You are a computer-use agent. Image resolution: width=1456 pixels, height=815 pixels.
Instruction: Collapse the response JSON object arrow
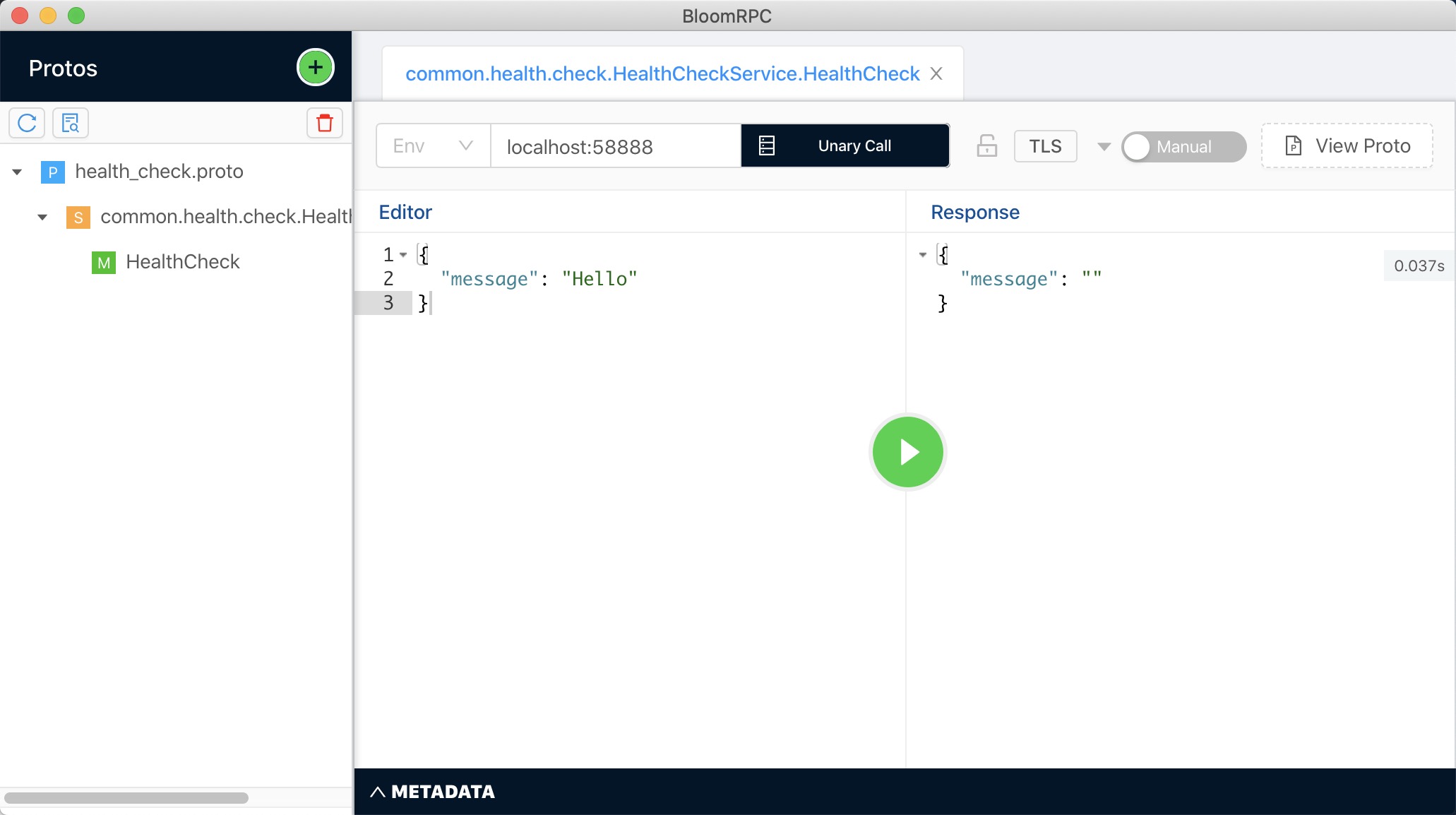coord(922,254)
